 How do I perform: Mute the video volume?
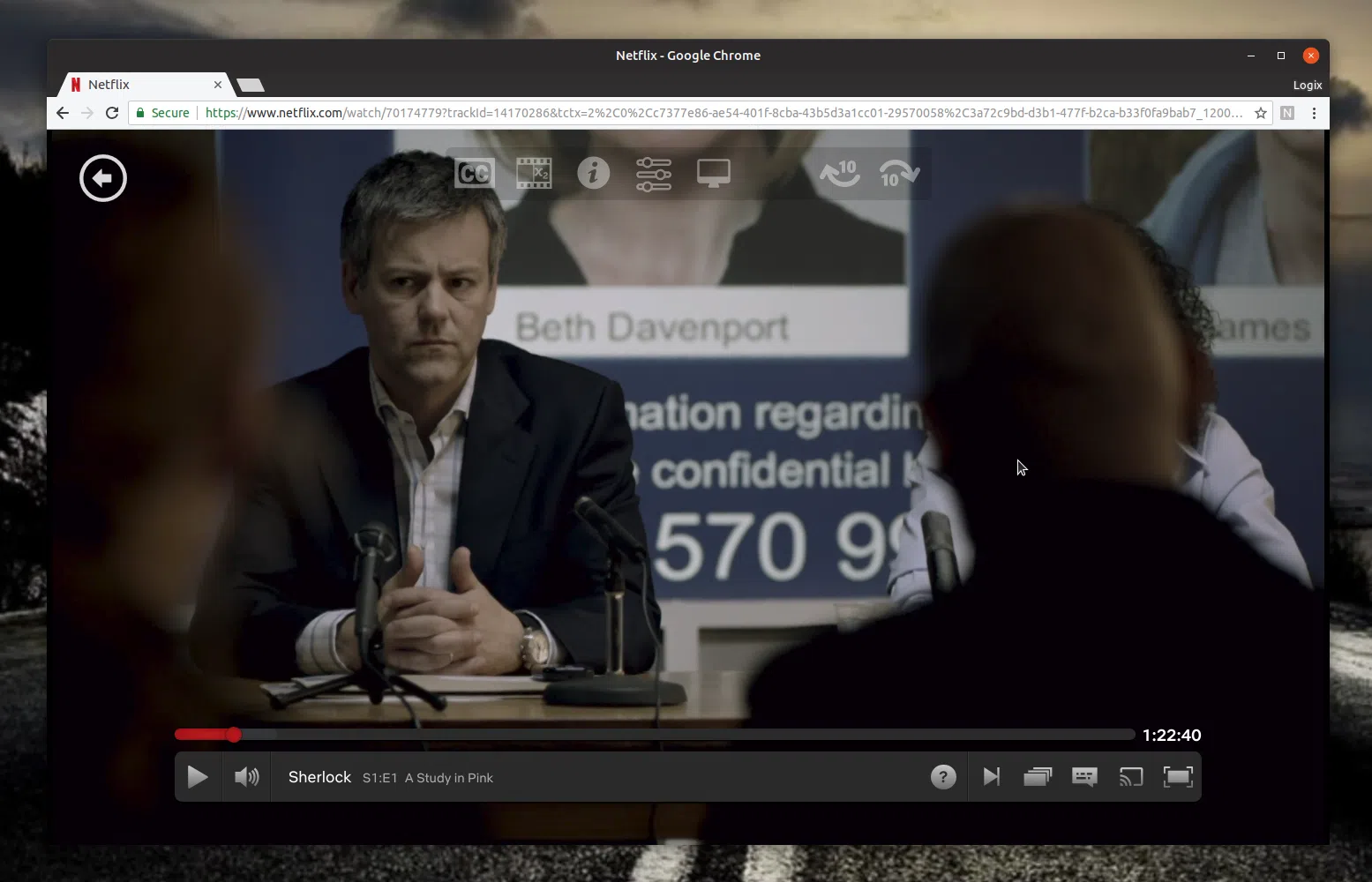[246, 777]
